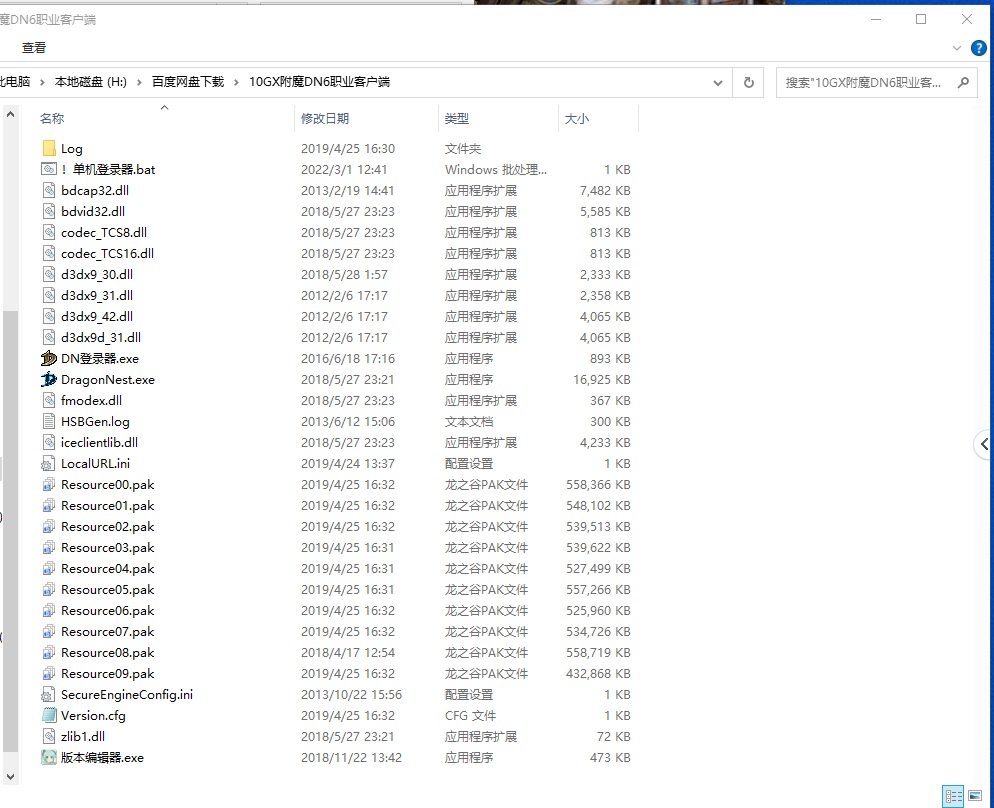The width and height of the screenshot is (994, 808).
Task: Click the 432,868 KB size value
Action: click(x=598, y=674)
